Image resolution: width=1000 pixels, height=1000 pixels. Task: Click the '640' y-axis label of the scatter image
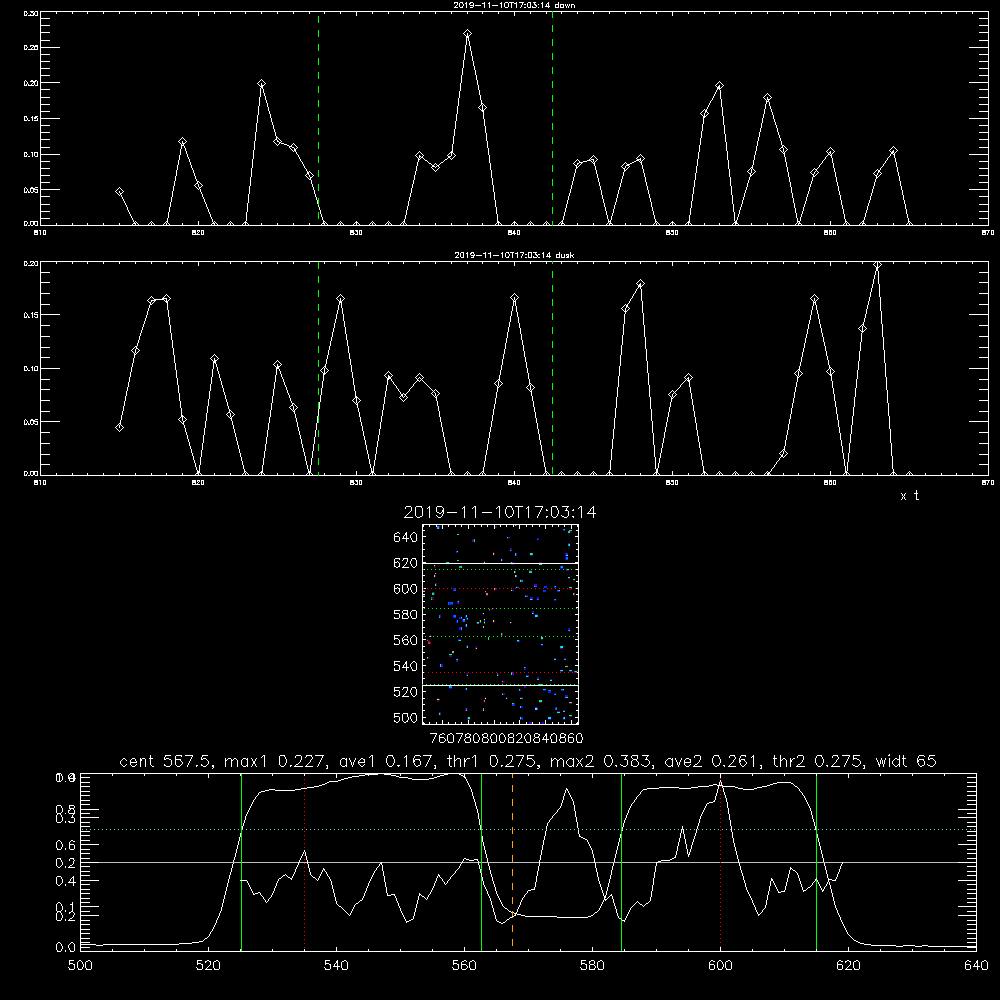pyautogui.click(x=406, y=538)
